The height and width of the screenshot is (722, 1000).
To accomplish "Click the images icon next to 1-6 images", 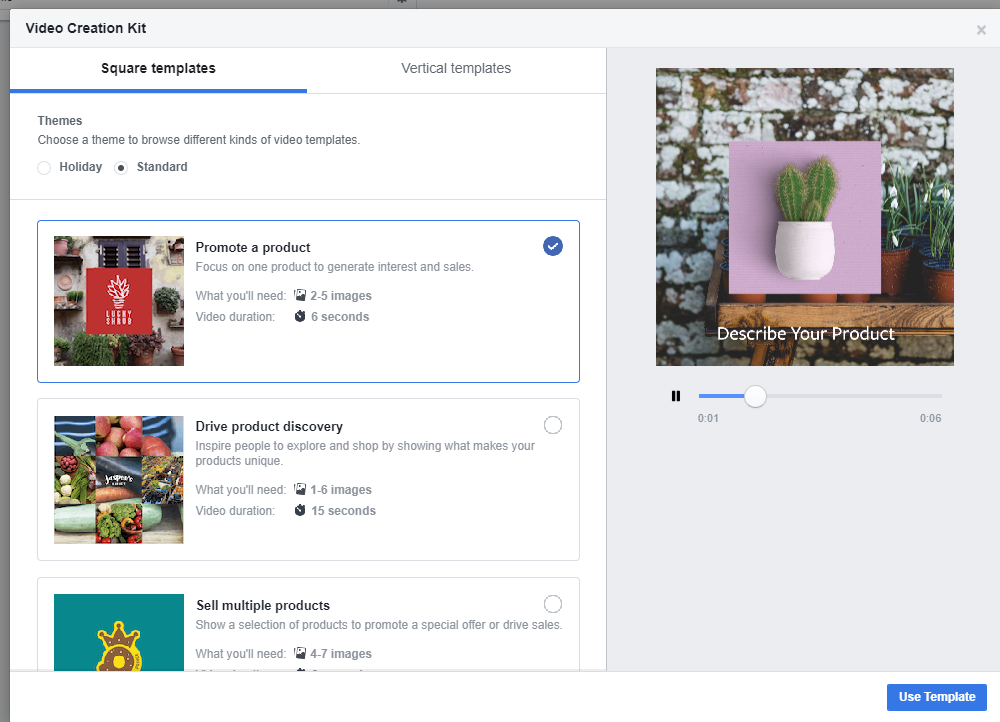I will click(x=300, y=490).
